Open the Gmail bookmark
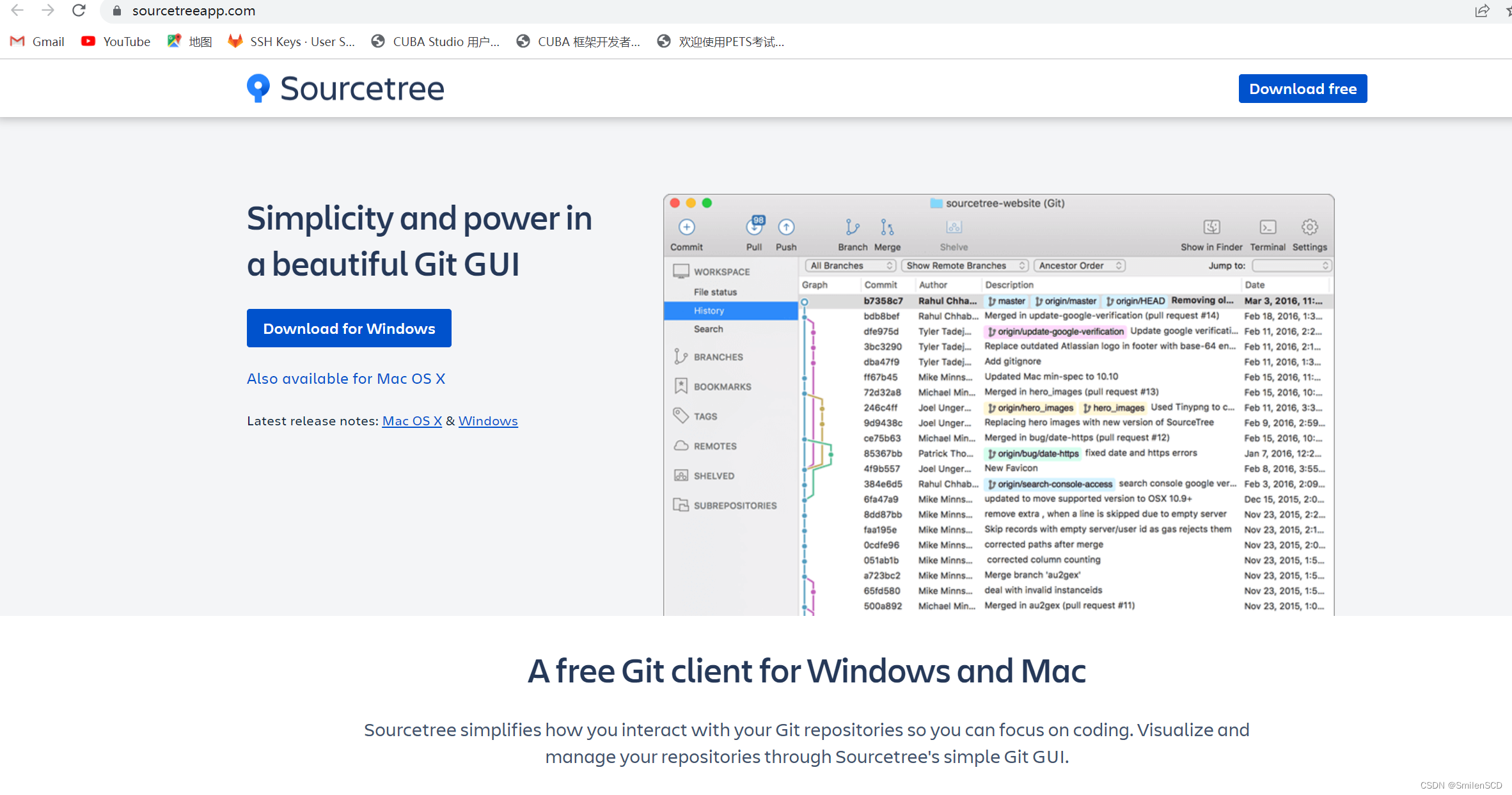This screenshot has height=795, width=1512. coord(37,42)
